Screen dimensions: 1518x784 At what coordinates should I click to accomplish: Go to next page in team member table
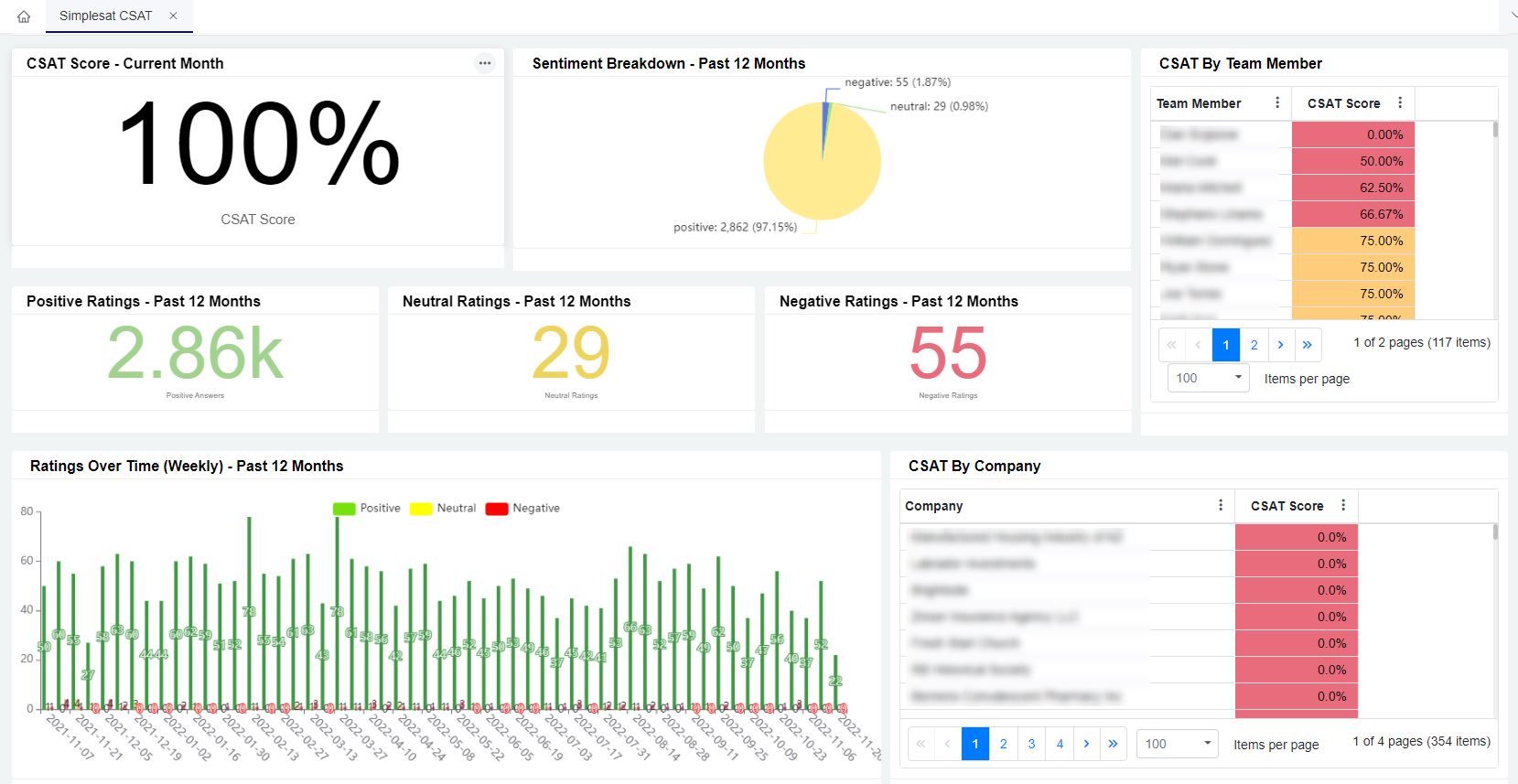pos(1280,345)
